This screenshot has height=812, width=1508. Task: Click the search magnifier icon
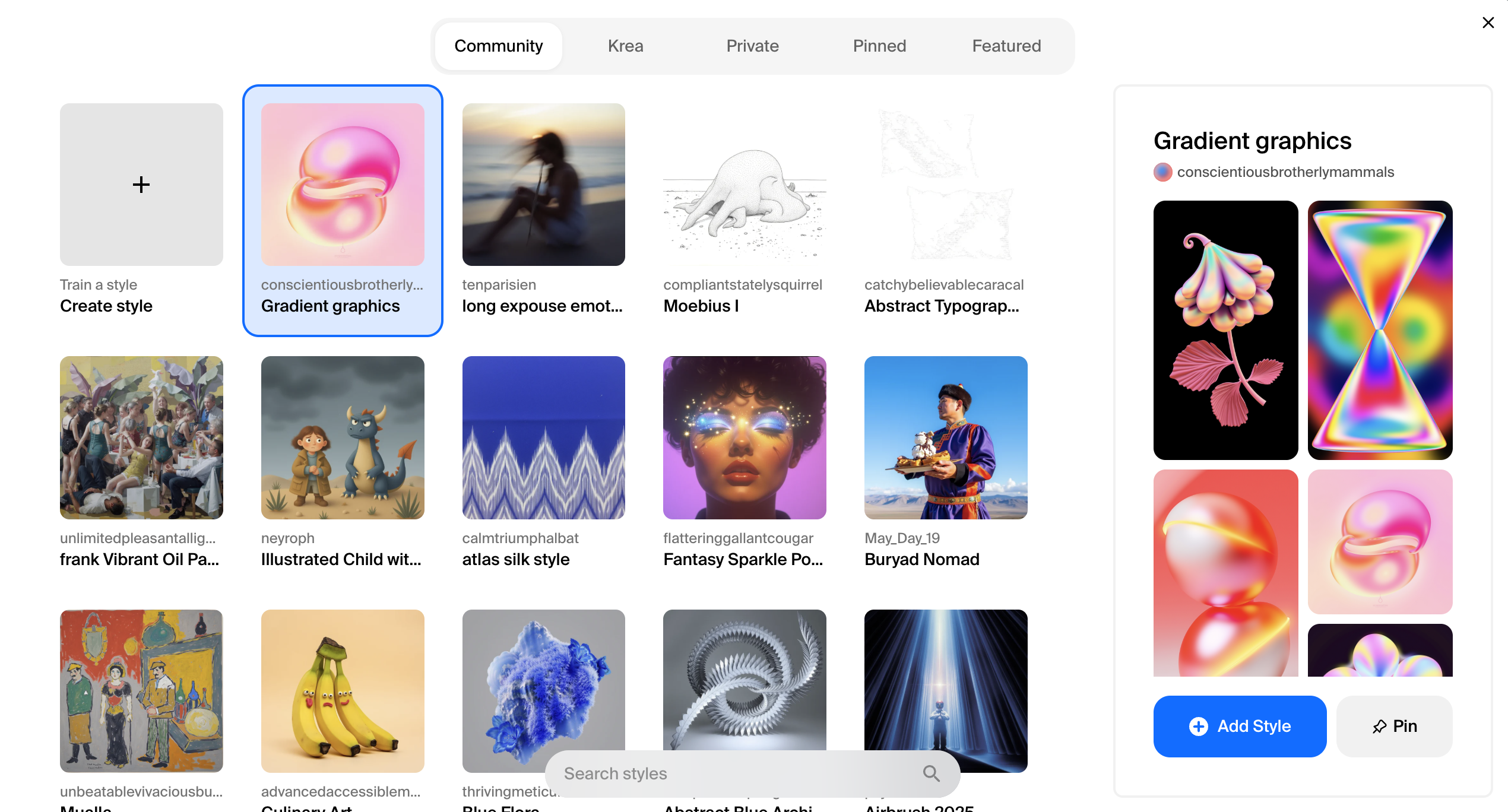[931, 773]
